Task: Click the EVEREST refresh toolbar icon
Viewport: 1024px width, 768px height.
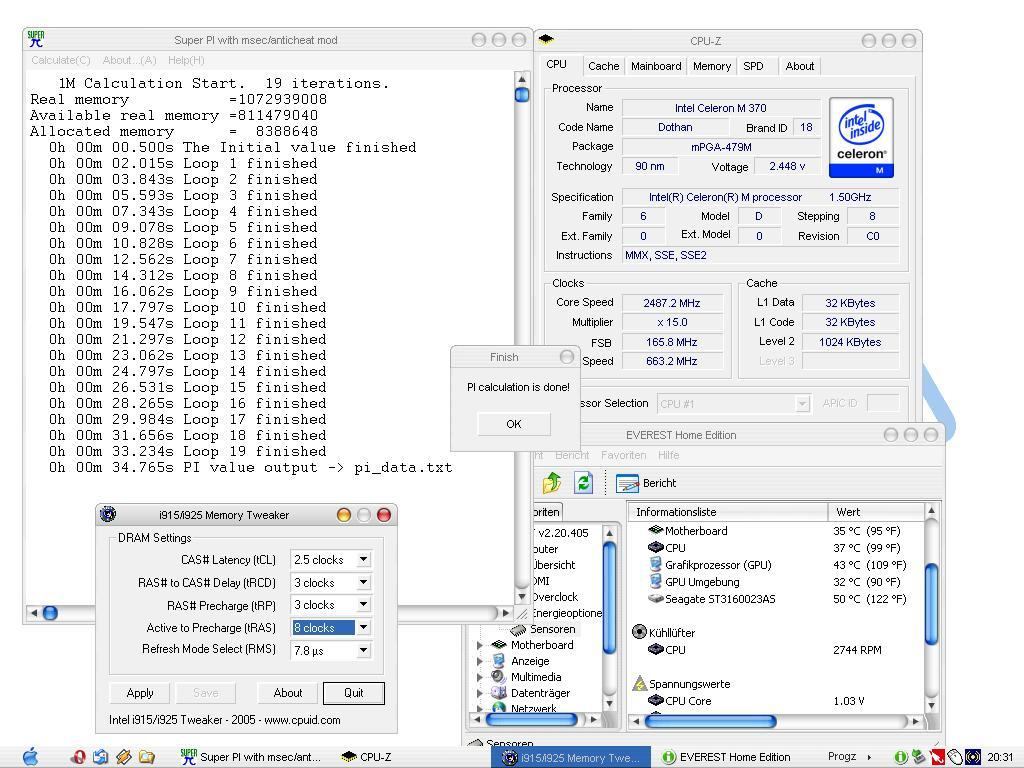Action: point(583,483)
